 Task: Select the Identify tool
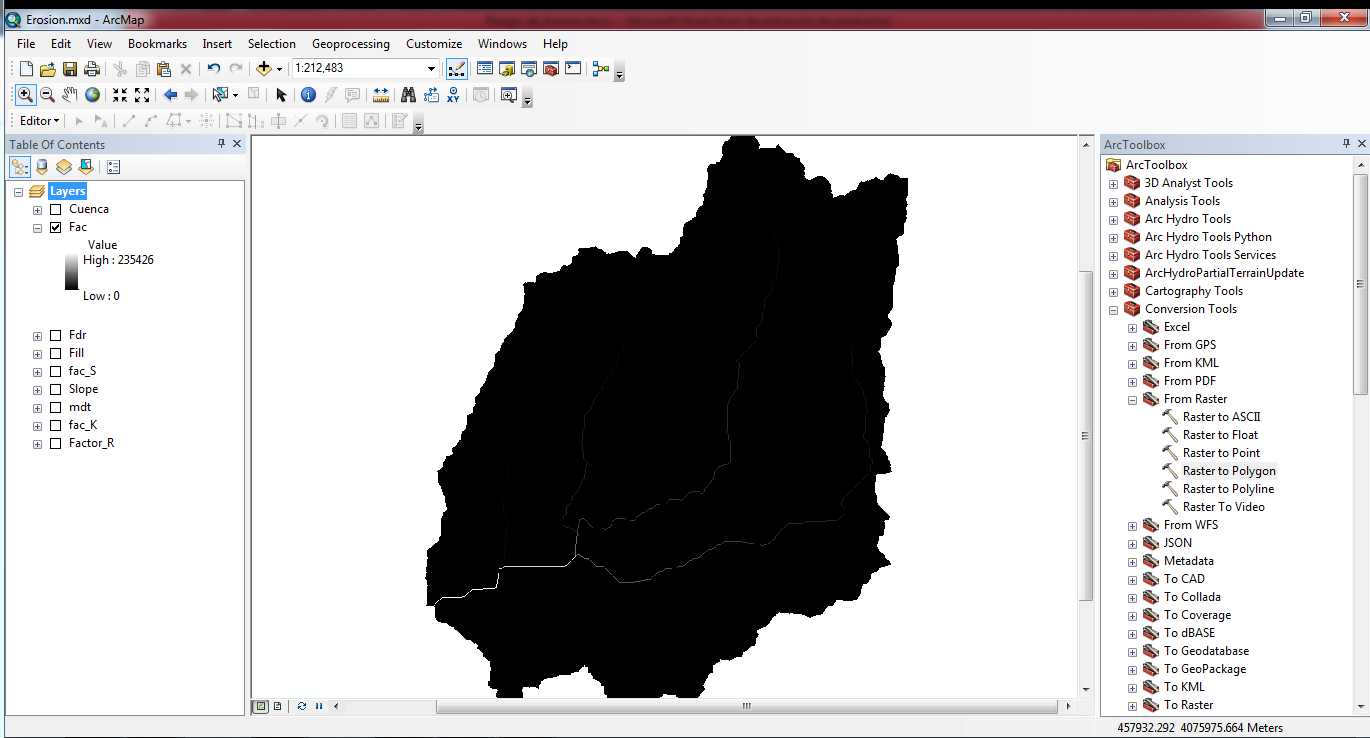308,95
